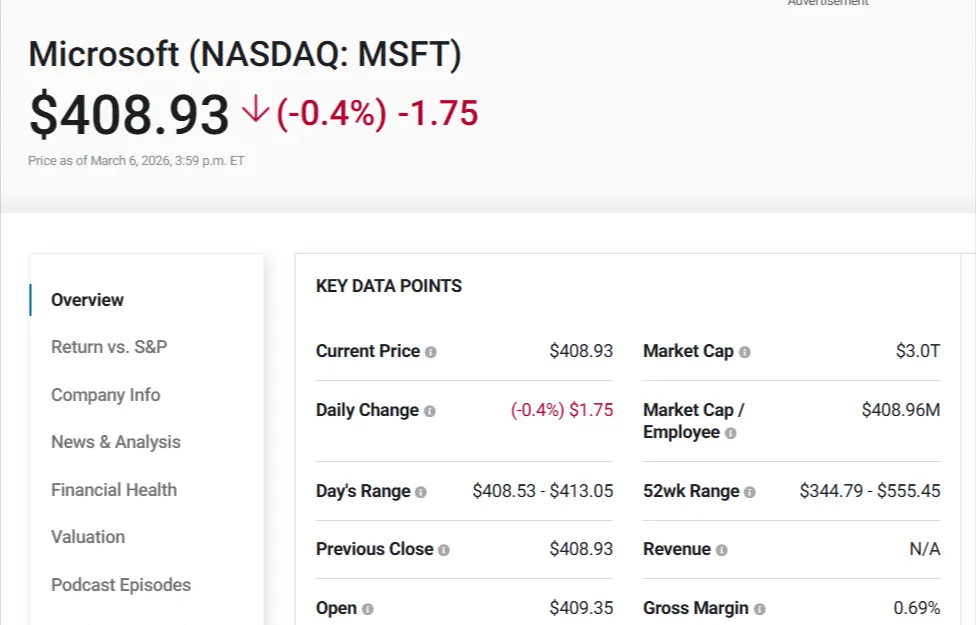Select Overview in the side navigation
The width and height of the screenshot is (976, 625).
coord(88,300)
